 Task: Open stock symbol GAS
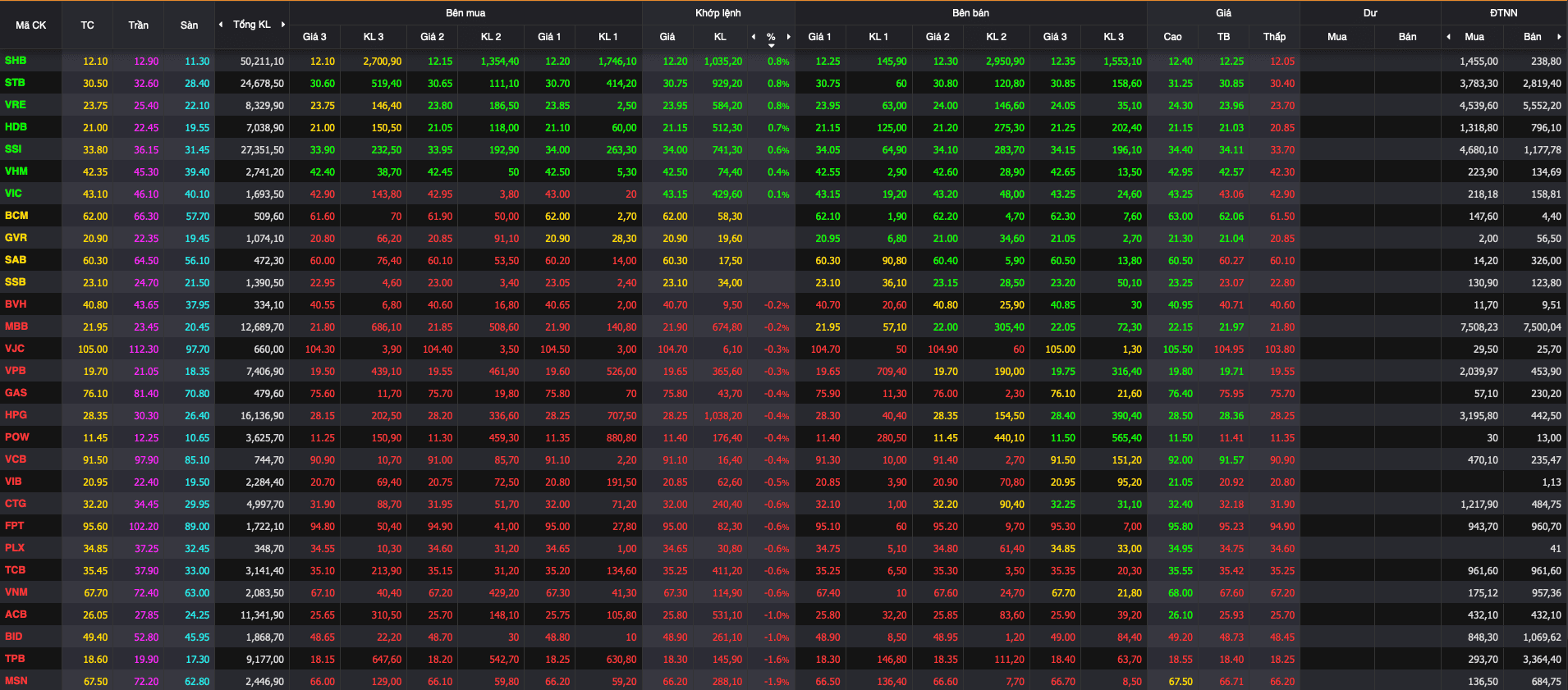coord(16,393)
